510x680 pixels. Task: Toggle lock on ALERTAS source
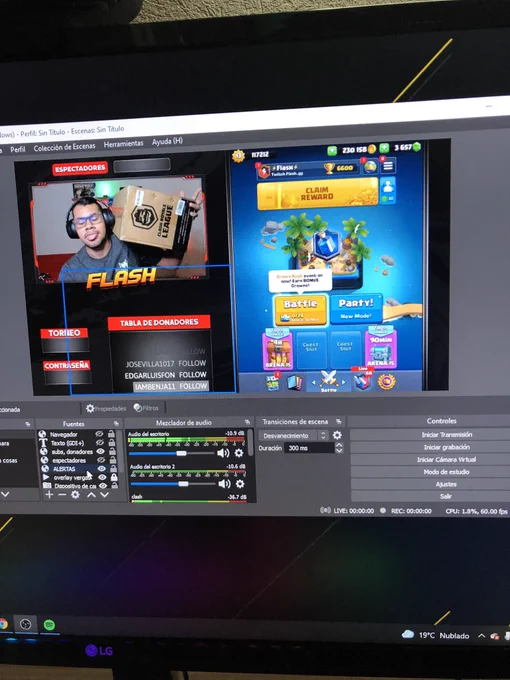113,469
